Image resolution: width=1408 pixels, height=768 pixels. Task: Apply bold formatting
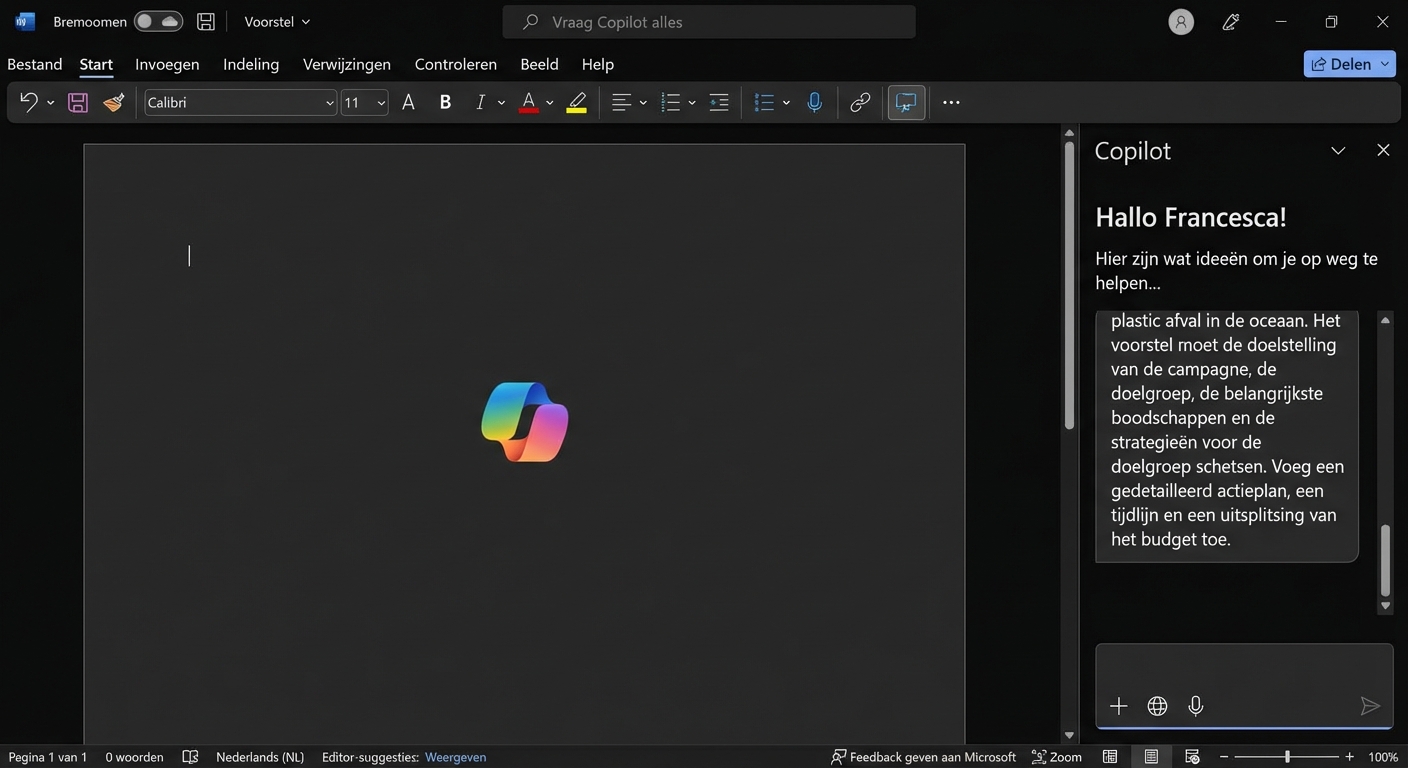[445, 102]
